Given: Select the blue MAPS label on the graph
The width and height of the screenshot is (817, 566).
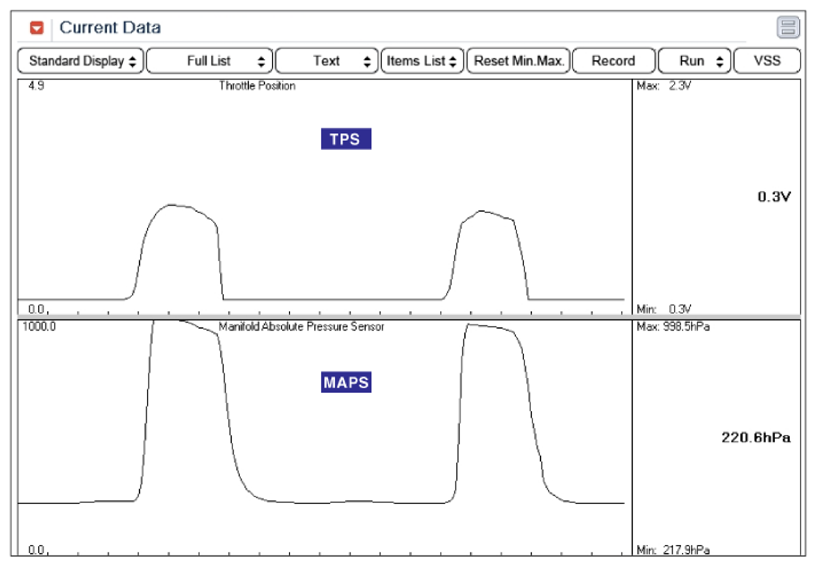Looking at the screenshot, I should click(x=346, y=382).
